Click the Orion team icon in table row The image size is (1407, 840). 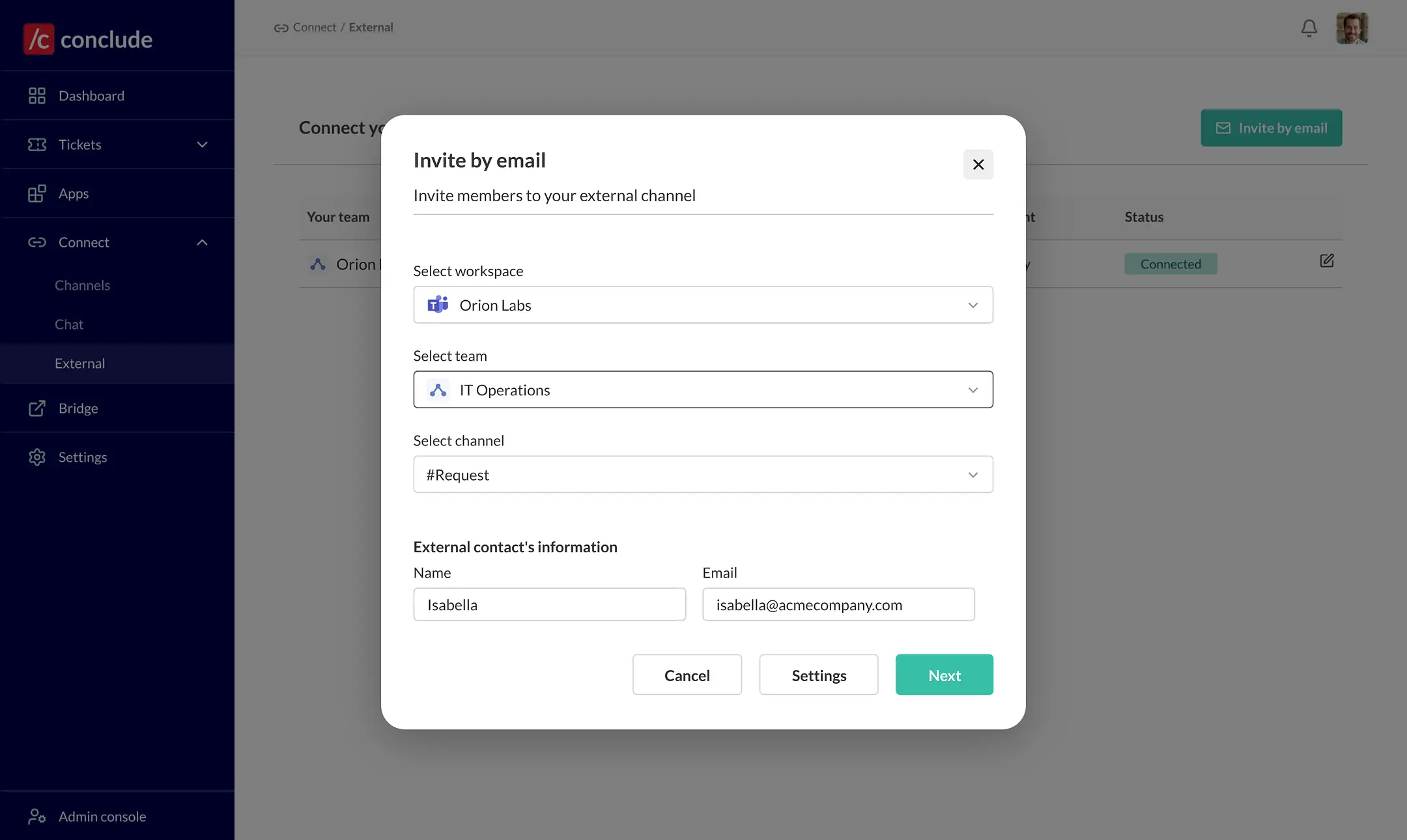(x=318, y=264)
